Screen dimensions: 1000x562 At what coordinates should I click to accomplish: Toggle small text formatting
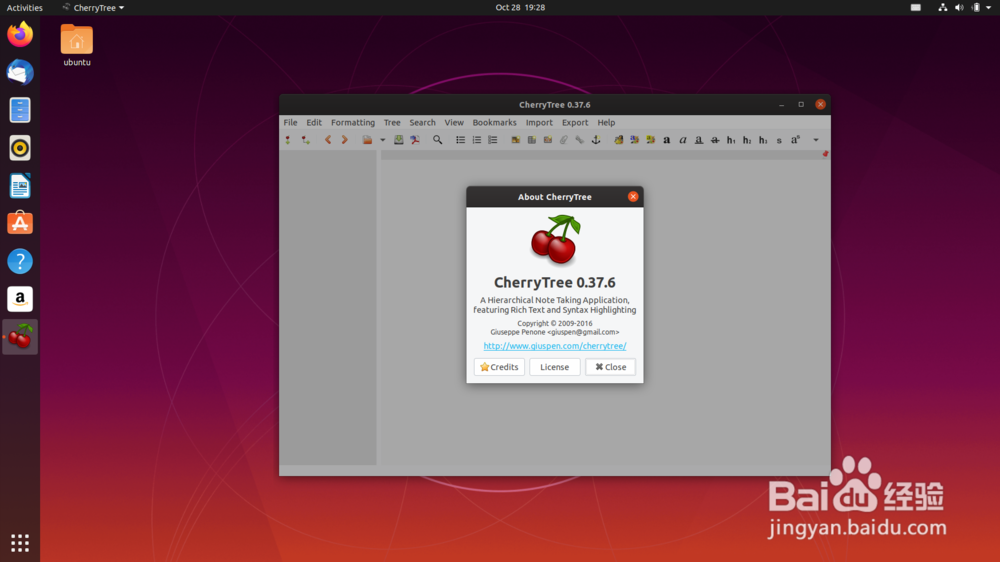779,140
